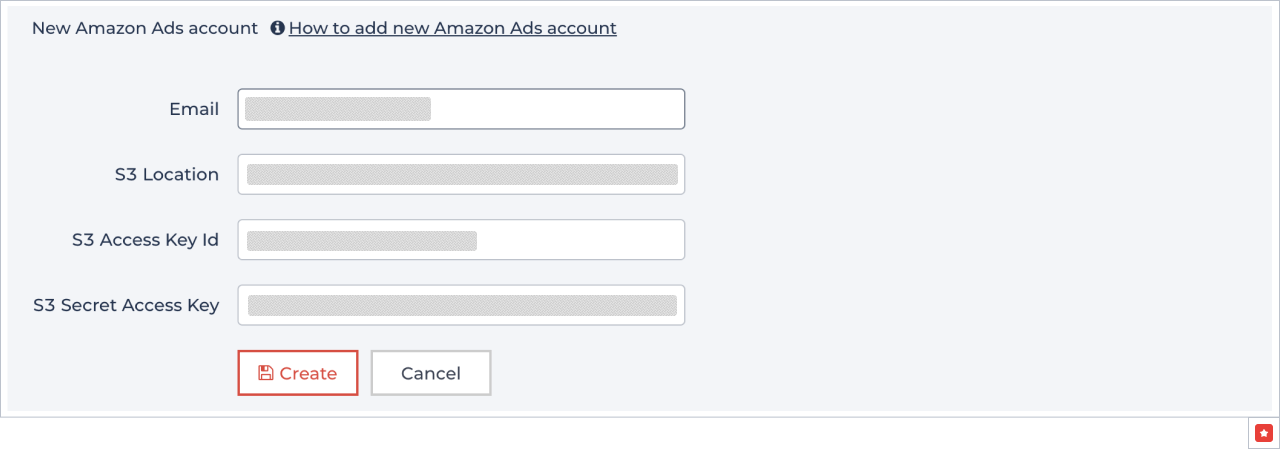Screen dimensions: 1280x449
Task: Click the "S3 Secret Access Key" label
Action: tap(126, 305)
